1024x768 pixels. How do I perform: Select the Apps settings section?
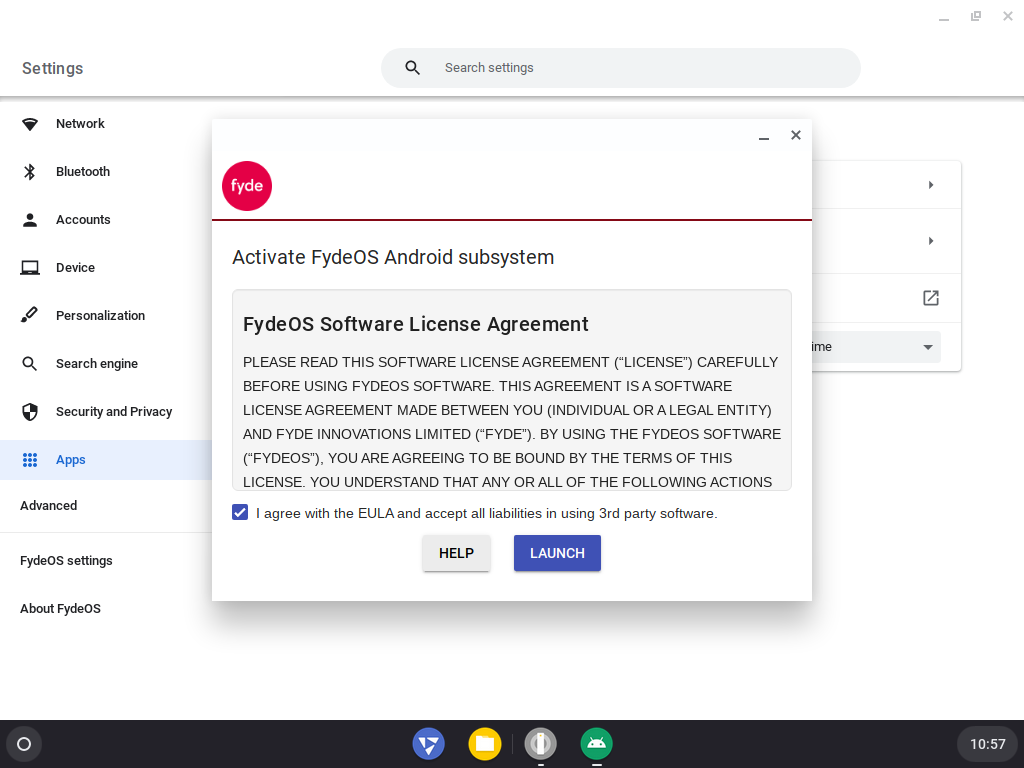pos(106,460)
